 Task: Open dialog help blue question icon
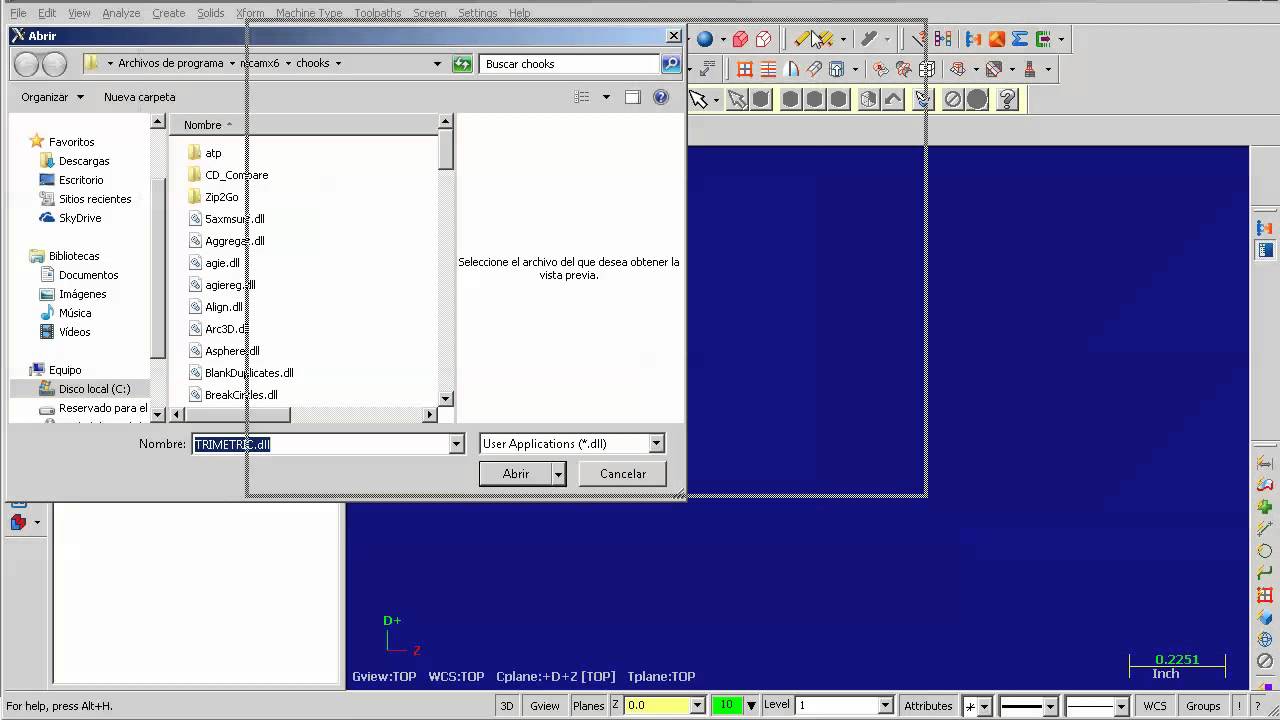(x=661, y=97)
